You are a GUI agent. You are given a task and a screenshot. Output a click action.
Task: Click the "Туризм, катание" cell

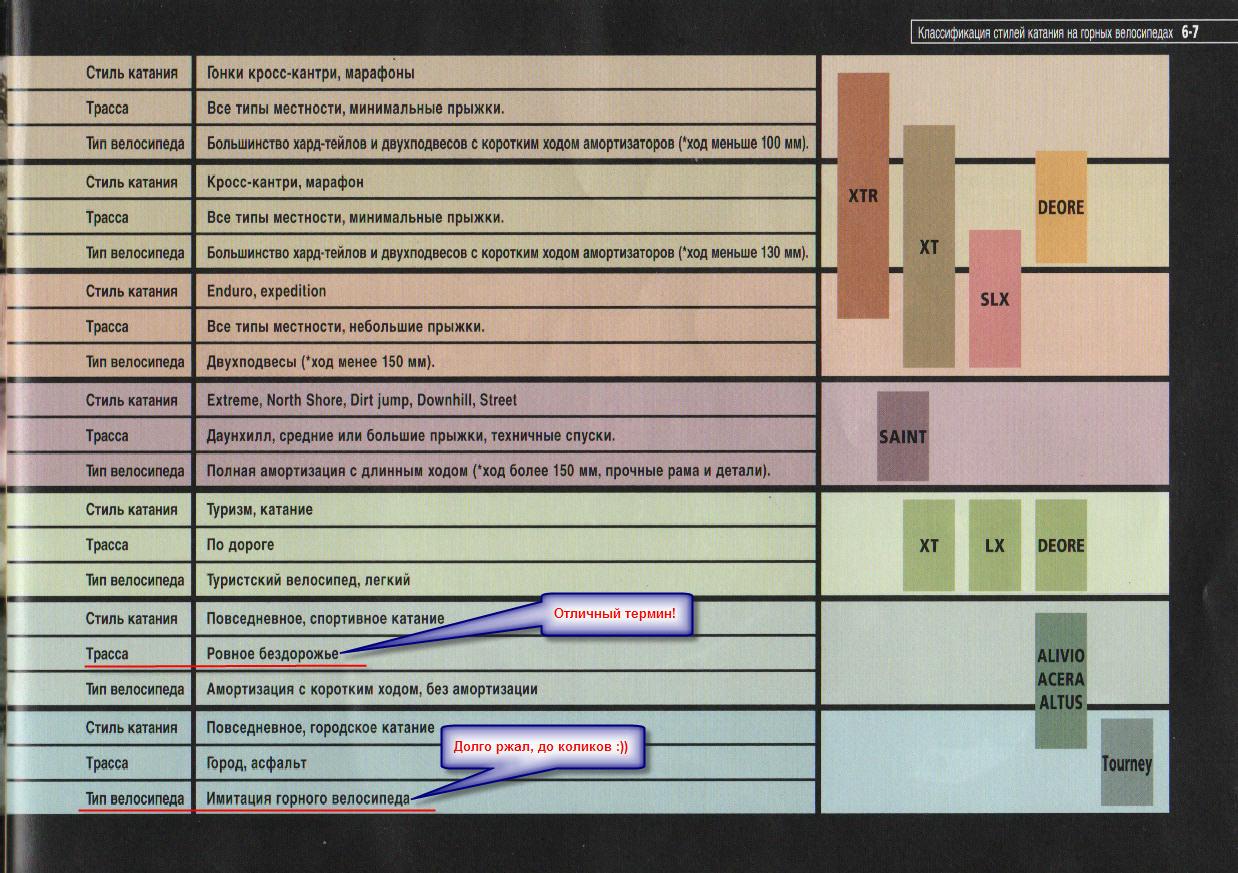point(259,509)
